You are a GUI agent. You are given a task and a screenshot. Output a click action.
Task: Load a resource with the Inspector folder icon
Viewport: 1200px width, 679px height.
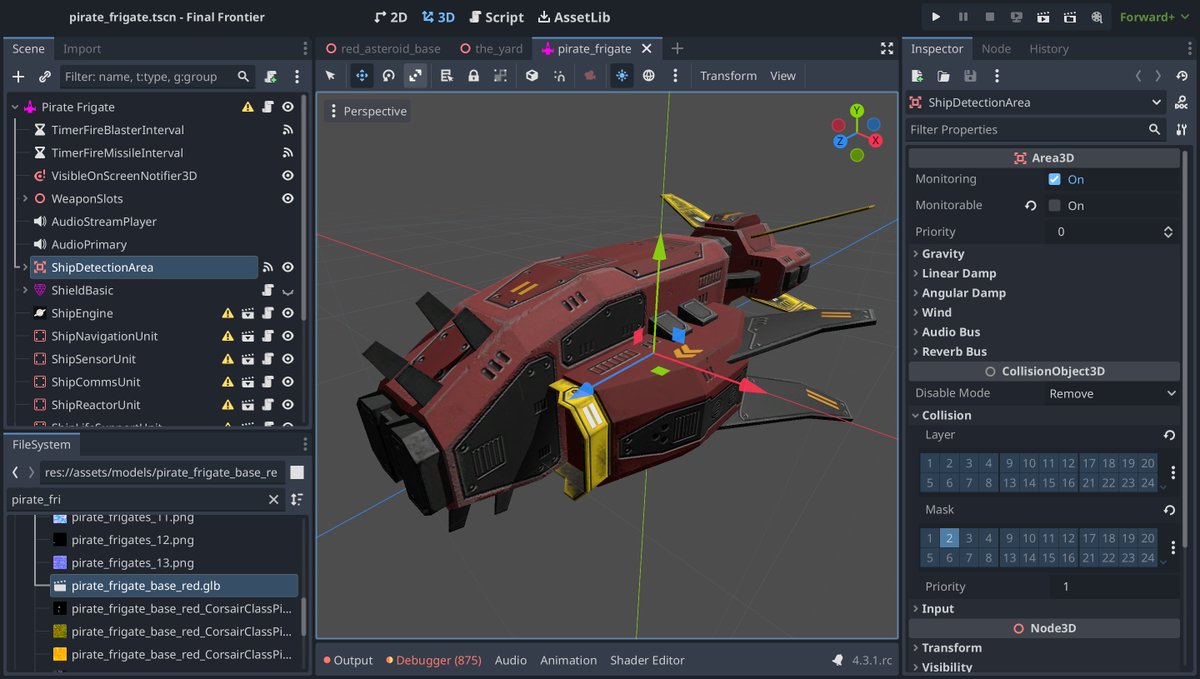point(943,76)
